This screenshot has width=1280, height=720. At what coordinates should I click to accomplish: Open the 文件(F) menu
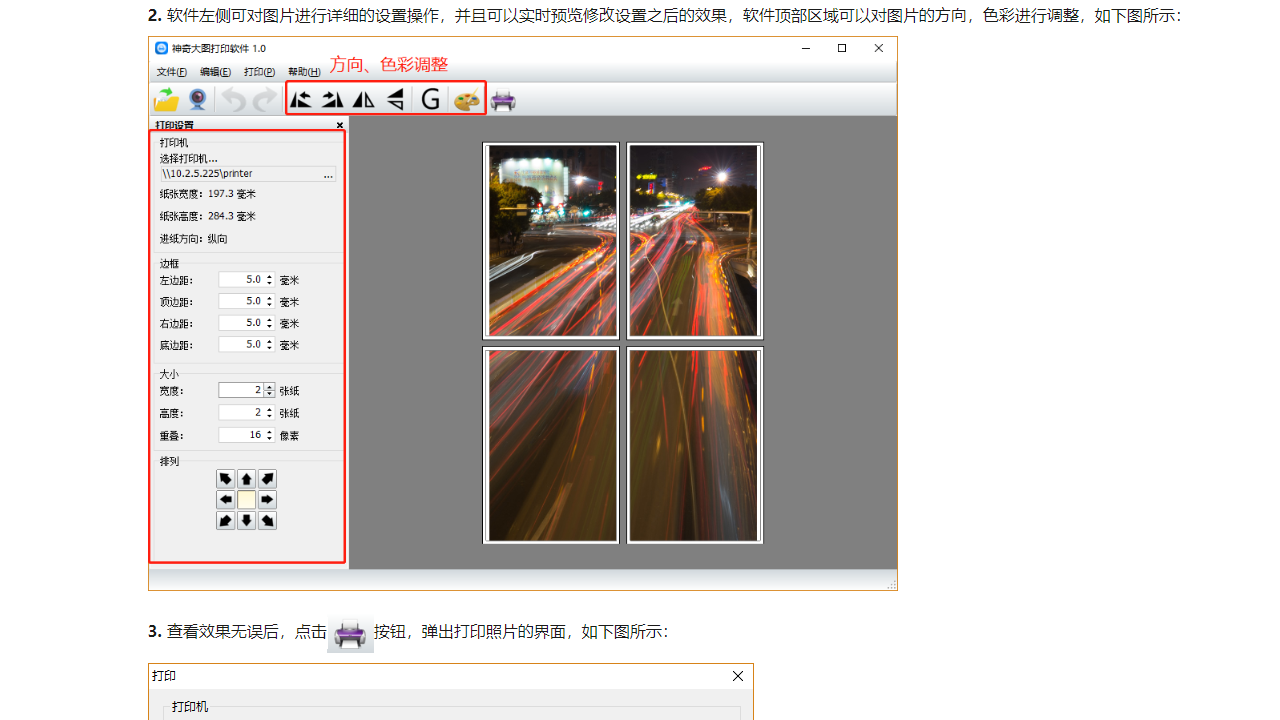tap(172, 72)
